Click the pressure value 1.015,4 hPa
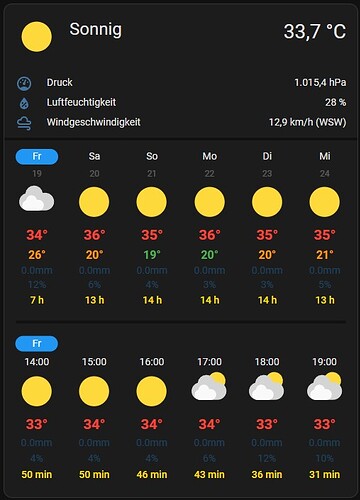Screen dimensions: 360x500 [320, 82]
